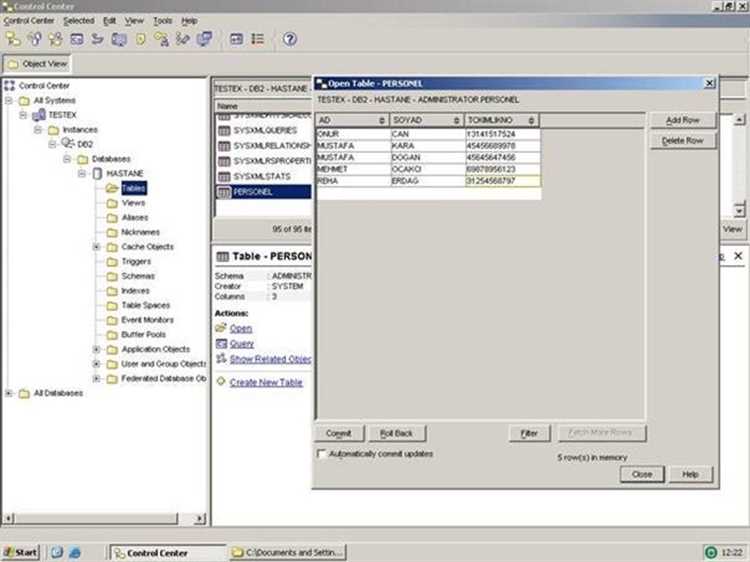Select the cell containing ERDAG
Image resolution: width=750 pixels, height=562 pixels.
(x=426, y=181)
